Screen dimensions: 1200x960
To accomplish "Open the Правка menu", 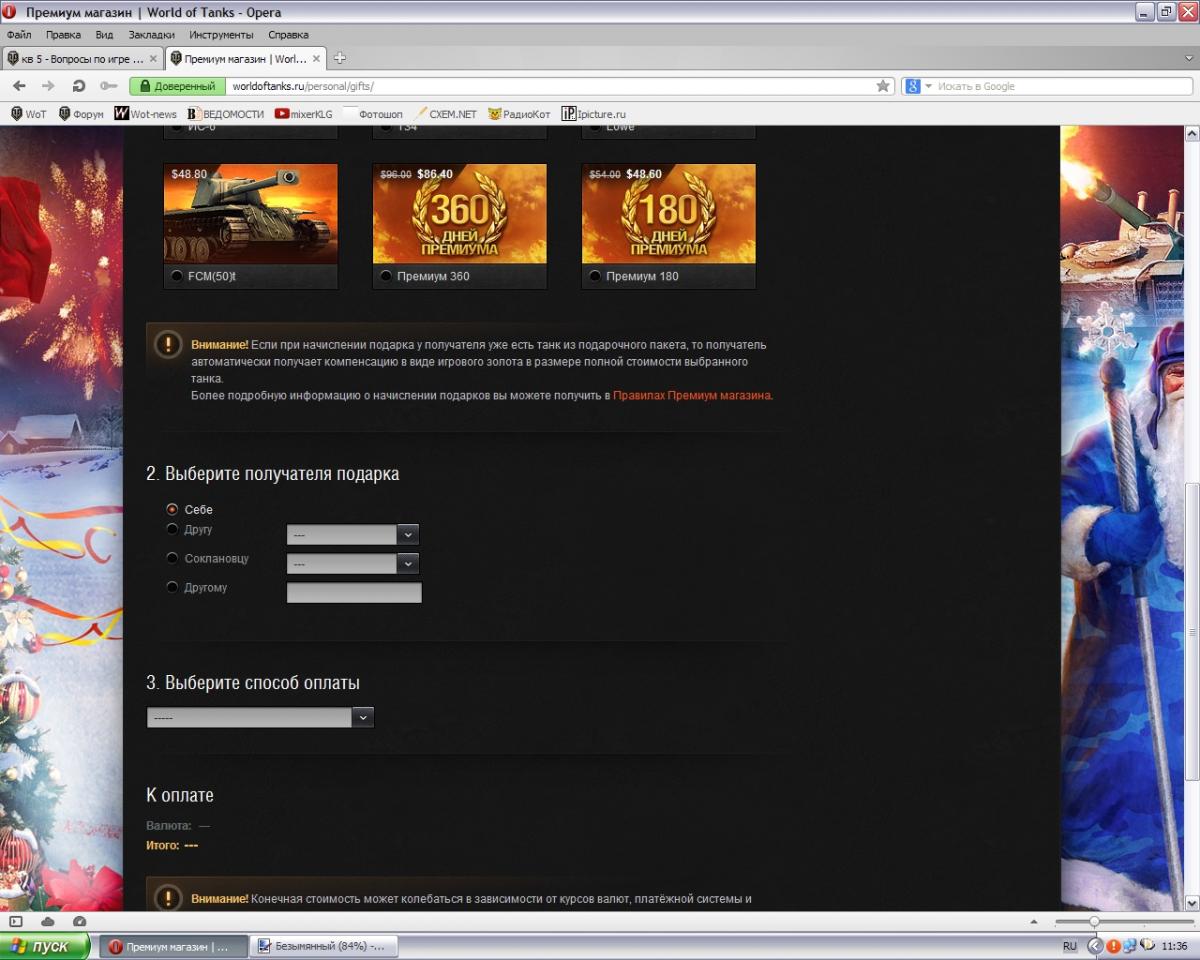I will (63, 34).
